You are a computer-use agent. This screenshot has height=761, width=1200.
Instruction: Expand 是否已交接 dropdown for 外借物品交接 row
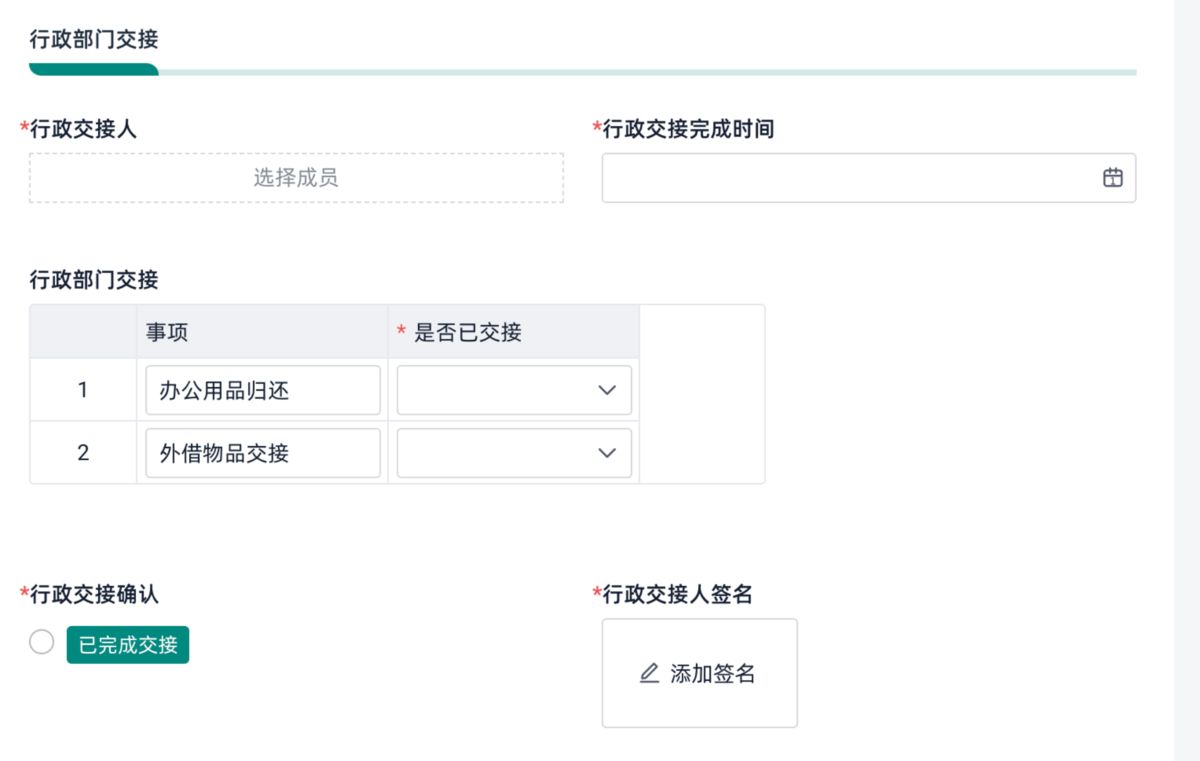pos(606,453)
